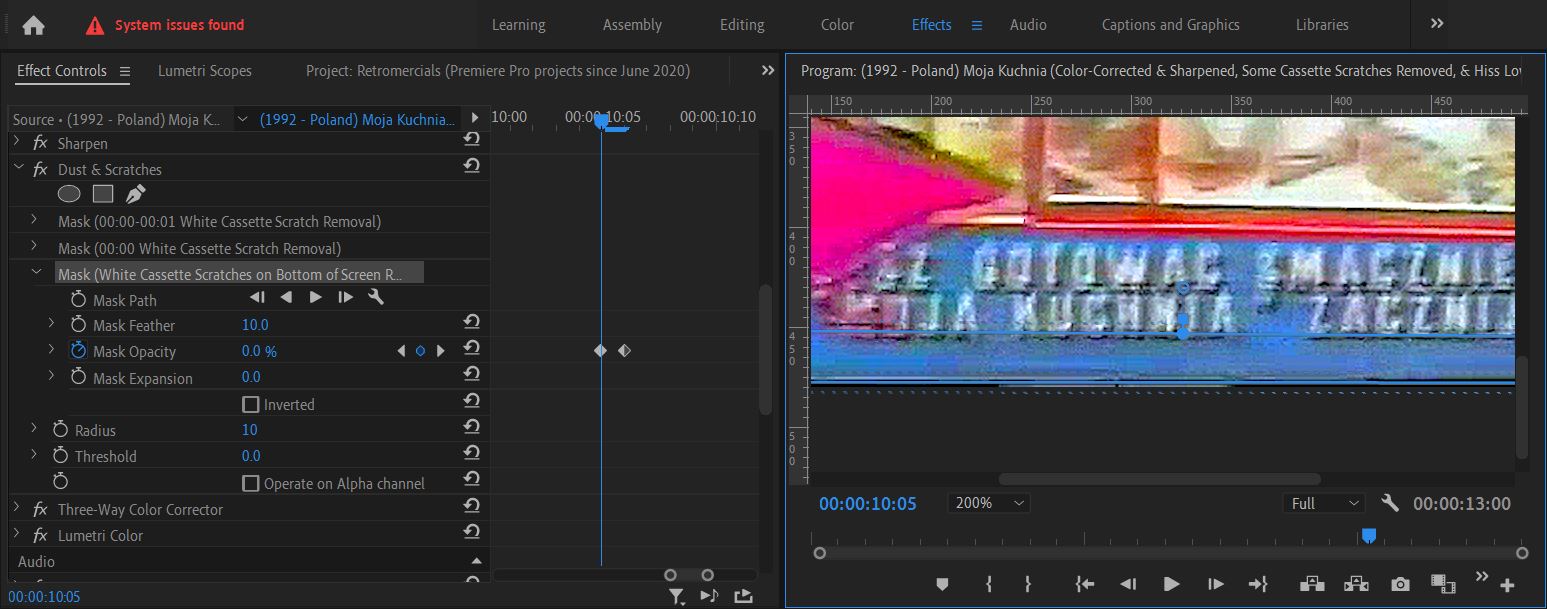
Task: Play the Program monitor
Action: tap(1171, 584)
